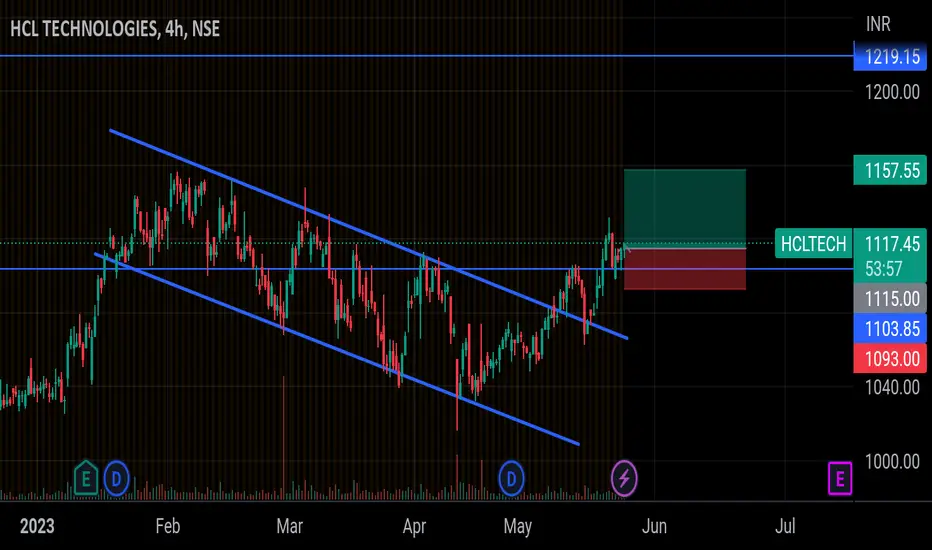
Task: Select the 1219.15 horizontal line price label
Action: click(890, 57)
